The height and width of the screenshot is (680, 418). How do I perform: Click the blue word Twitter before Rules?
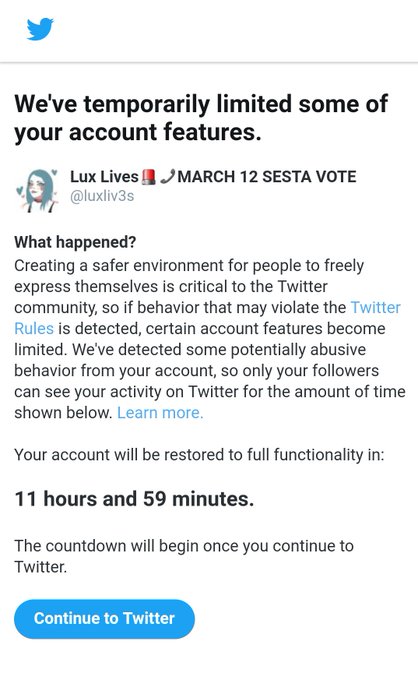tap(376, 307)
